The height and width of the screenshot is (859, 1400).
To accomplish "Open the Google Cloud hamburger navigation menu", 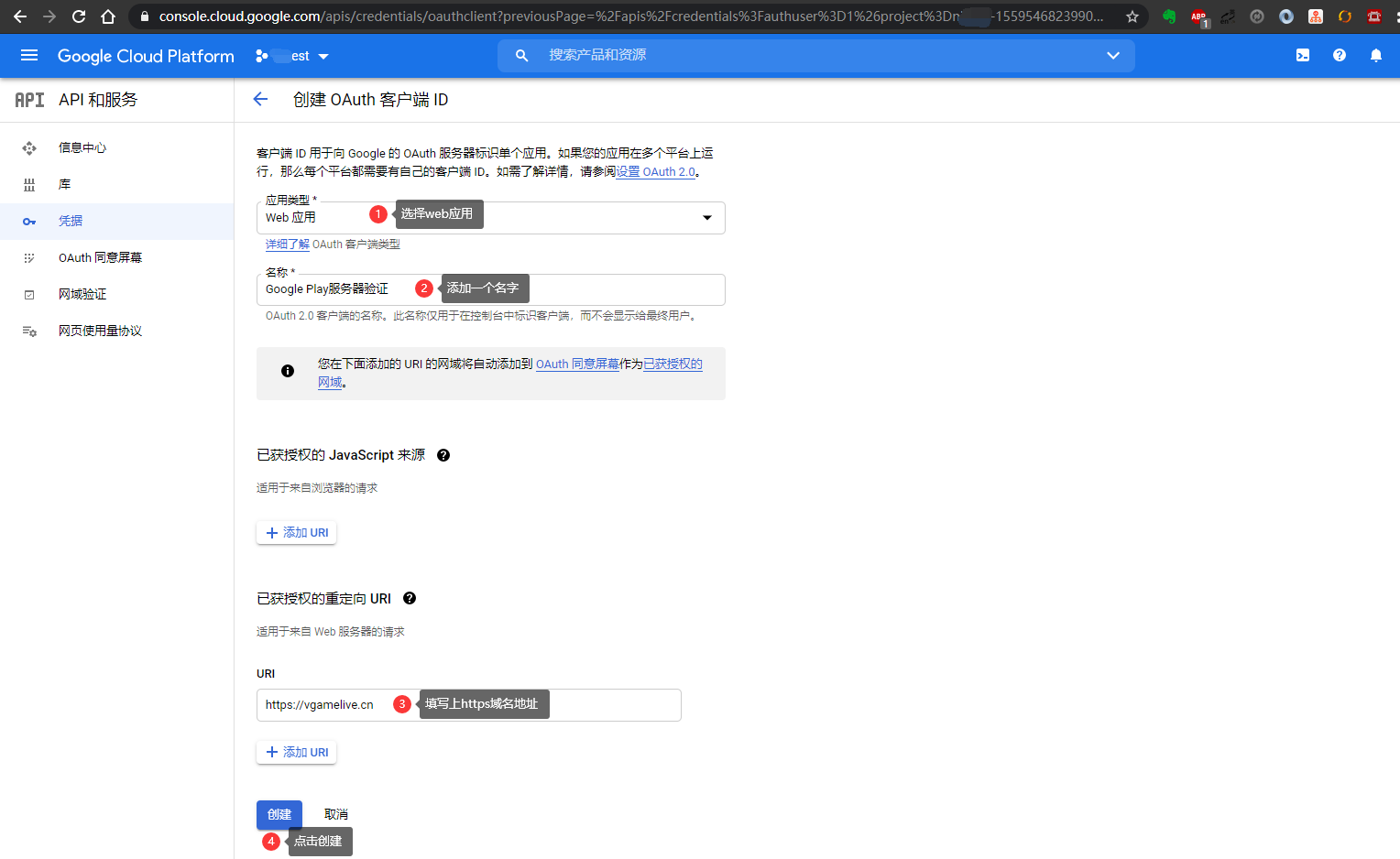I will click(29, 56).
